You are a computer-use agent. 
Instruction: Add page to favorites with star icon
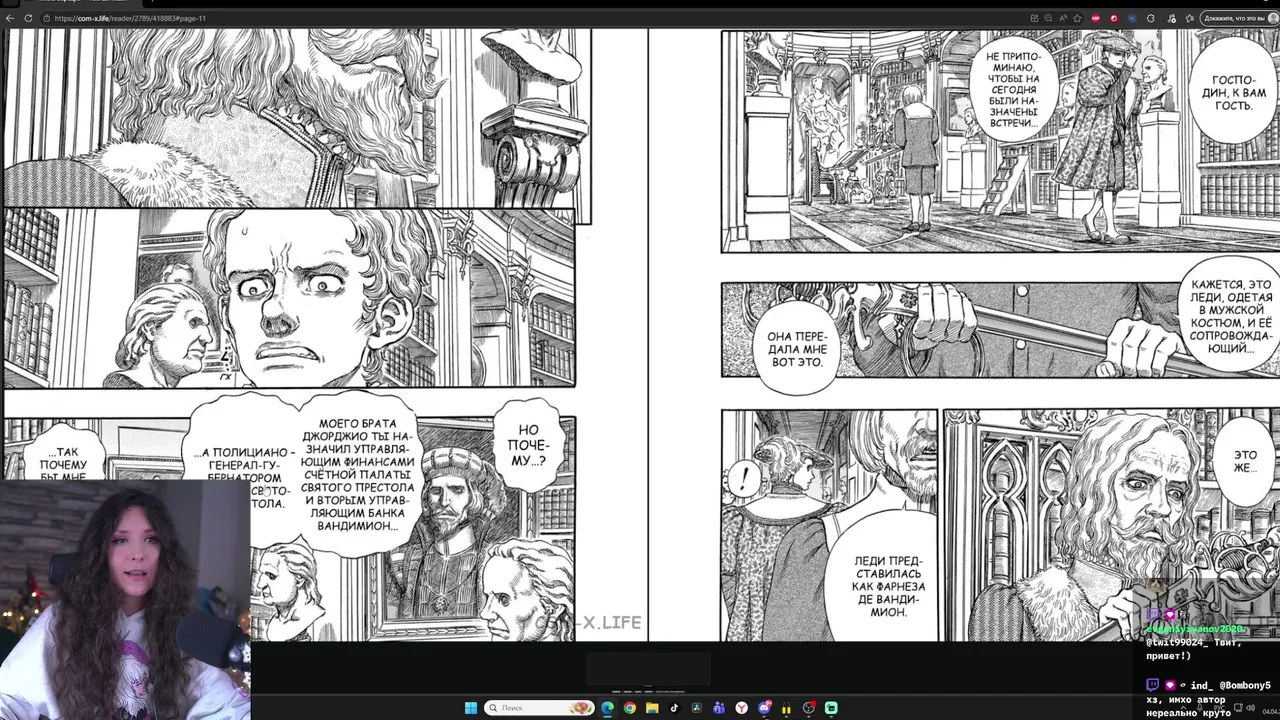1077,18
